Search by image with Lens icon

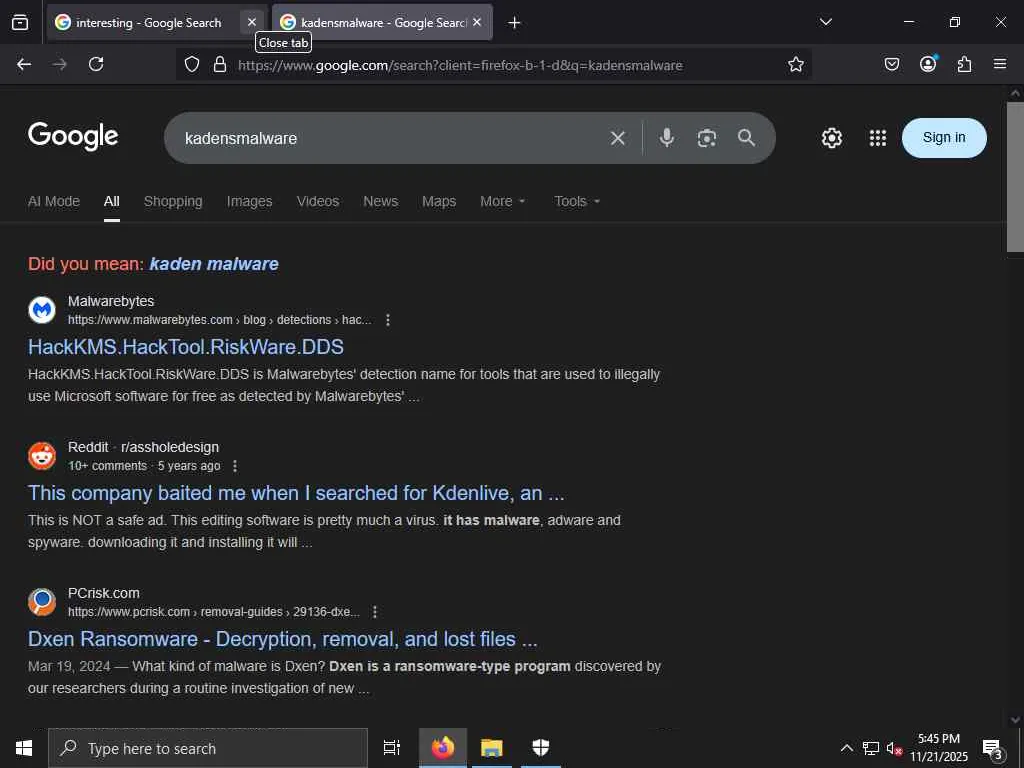click(707, 138)
